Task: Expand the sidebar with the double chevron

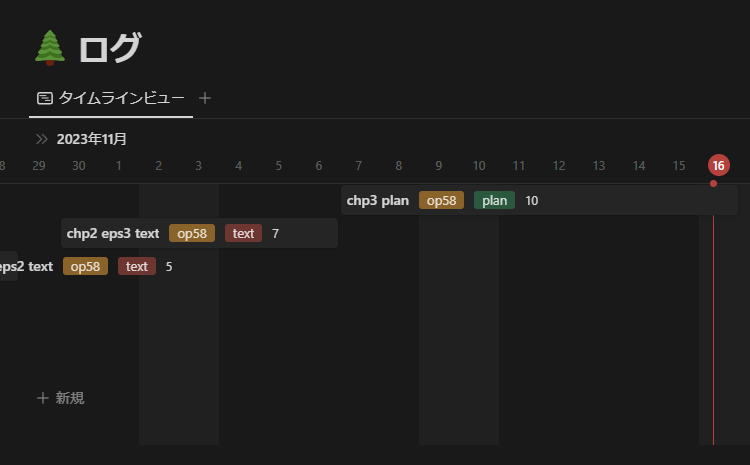Action: 42,139
